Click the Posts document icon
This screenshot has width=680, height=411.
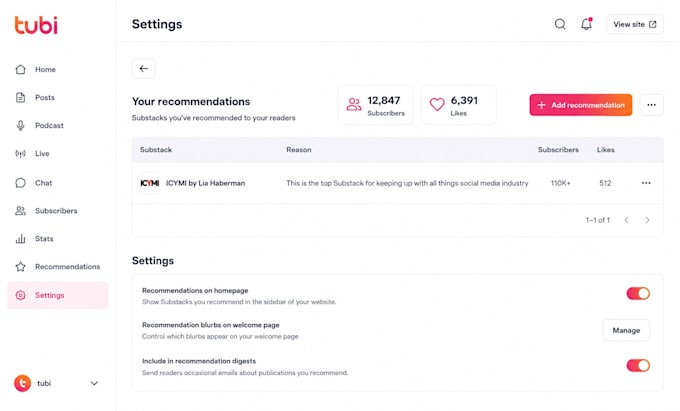tap(20, 98)
